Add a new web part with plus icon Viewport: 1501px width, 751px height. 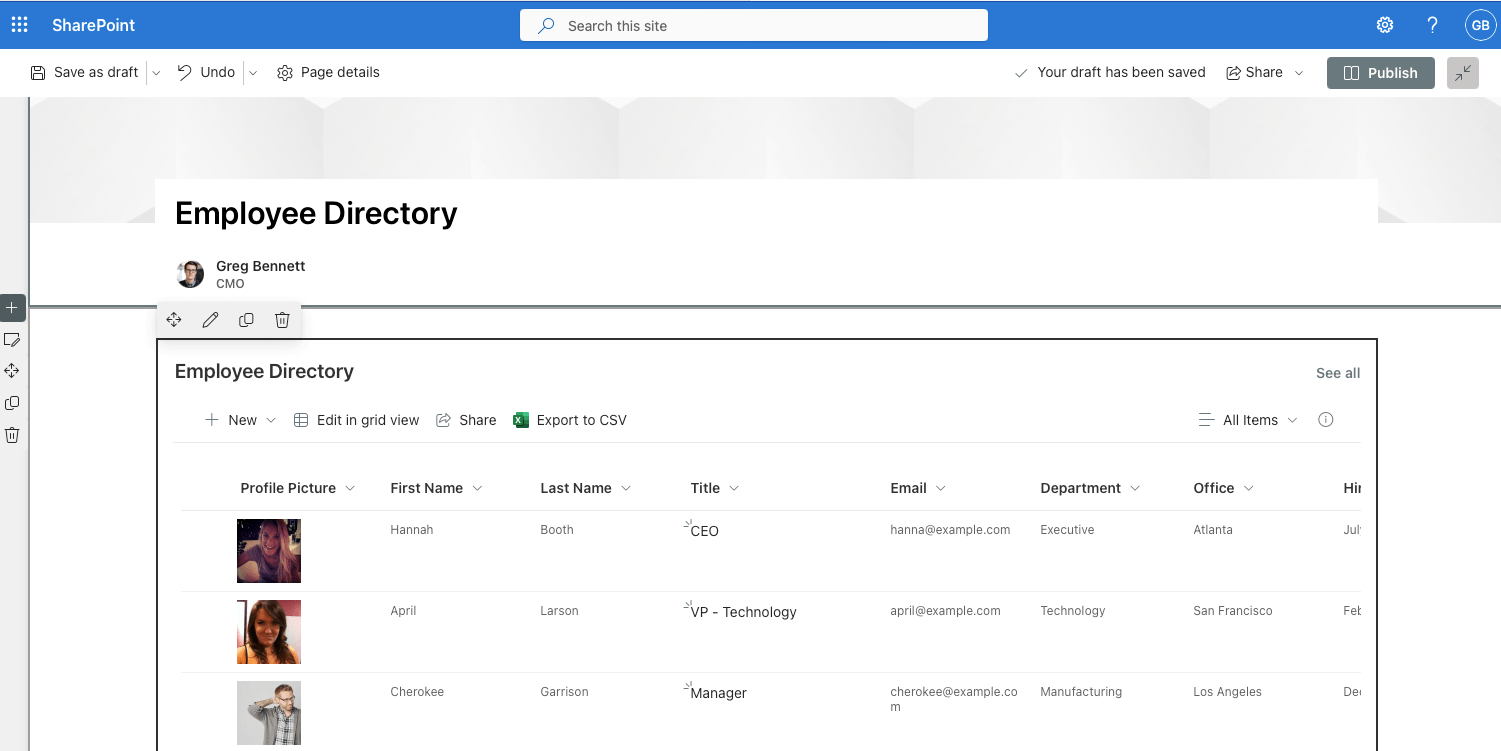coord(12,308)
